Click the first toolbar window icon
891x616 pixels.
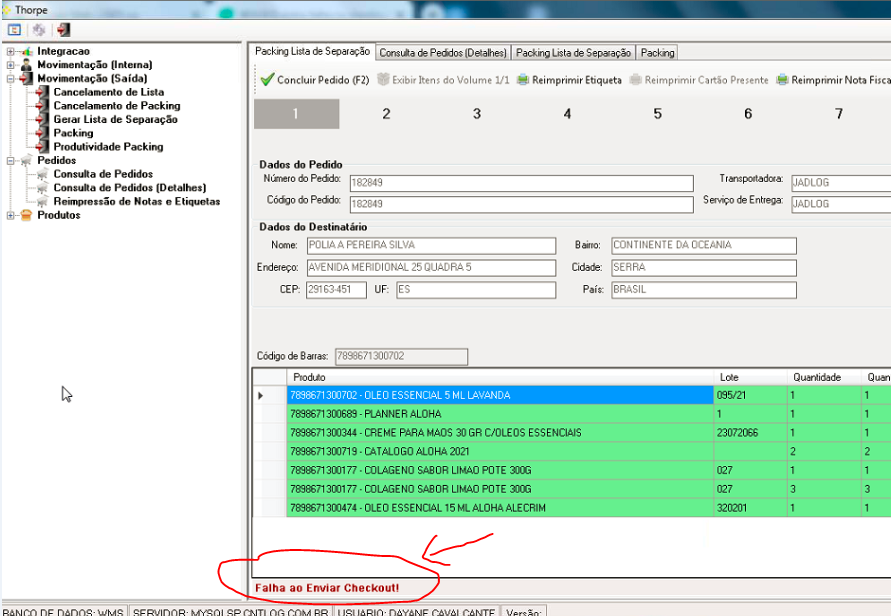[x=15, y=30]
